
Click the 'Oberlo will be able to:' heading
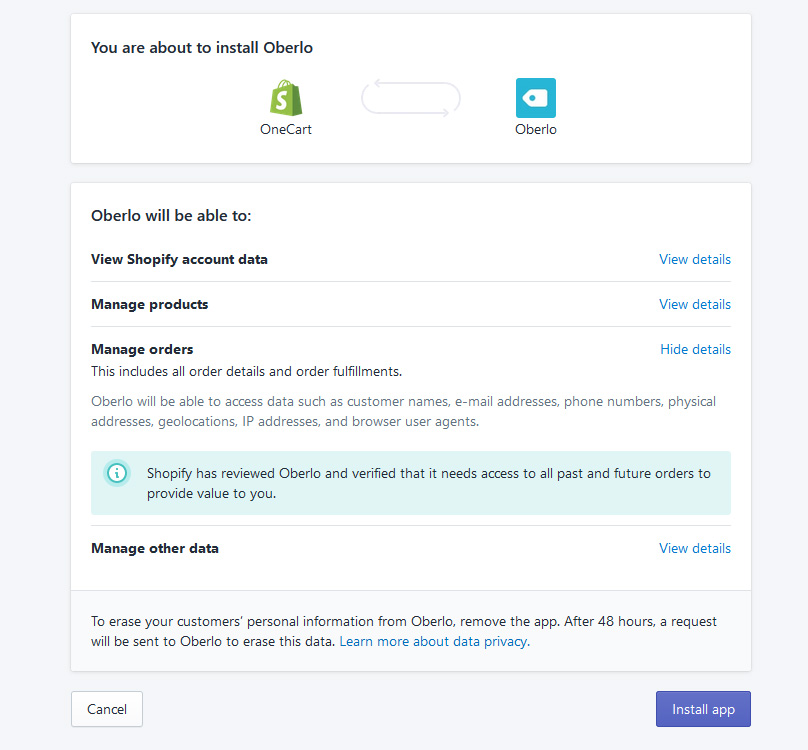(x=171, y=215)
